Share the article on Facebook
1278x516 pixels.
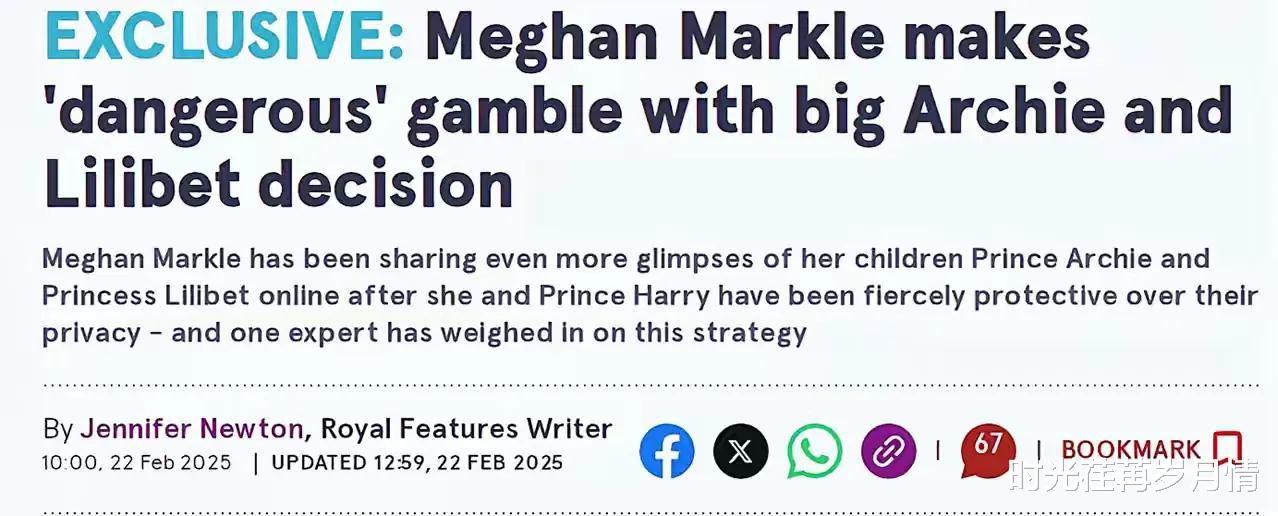pyautogui.click(x=667, y=451)
